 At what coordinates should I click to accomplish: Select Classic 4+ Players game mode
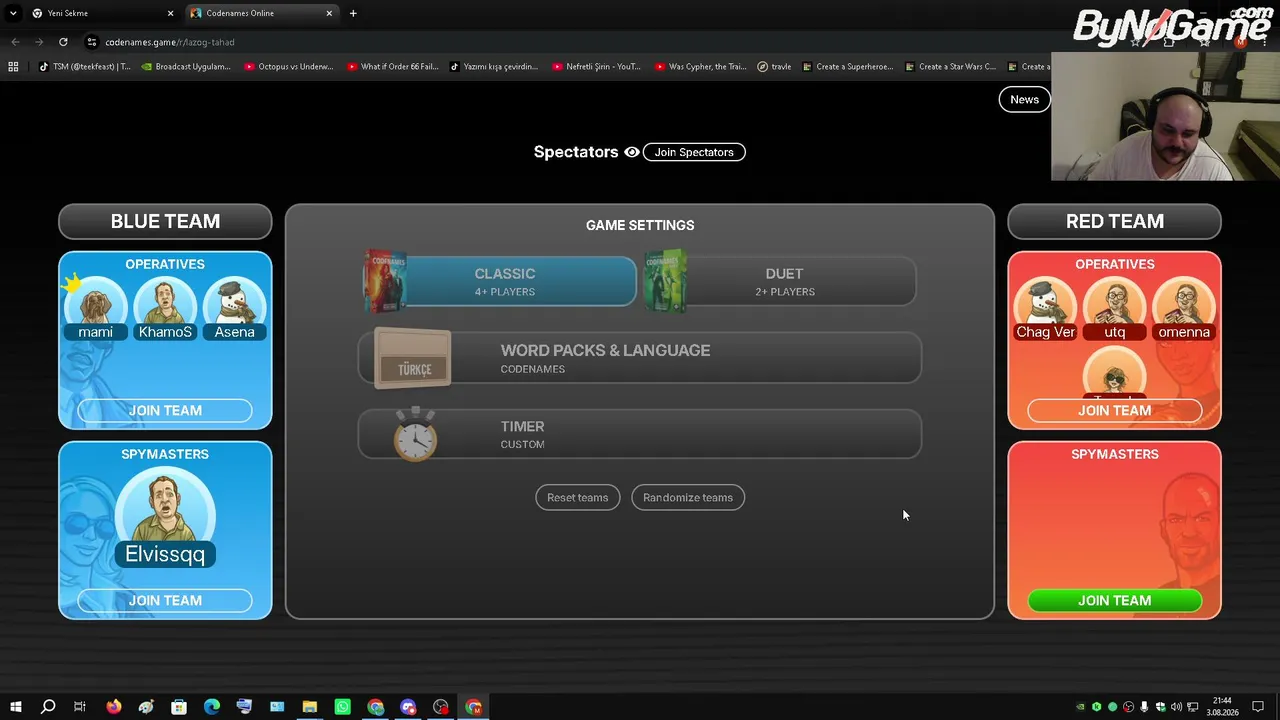point(500,281)
